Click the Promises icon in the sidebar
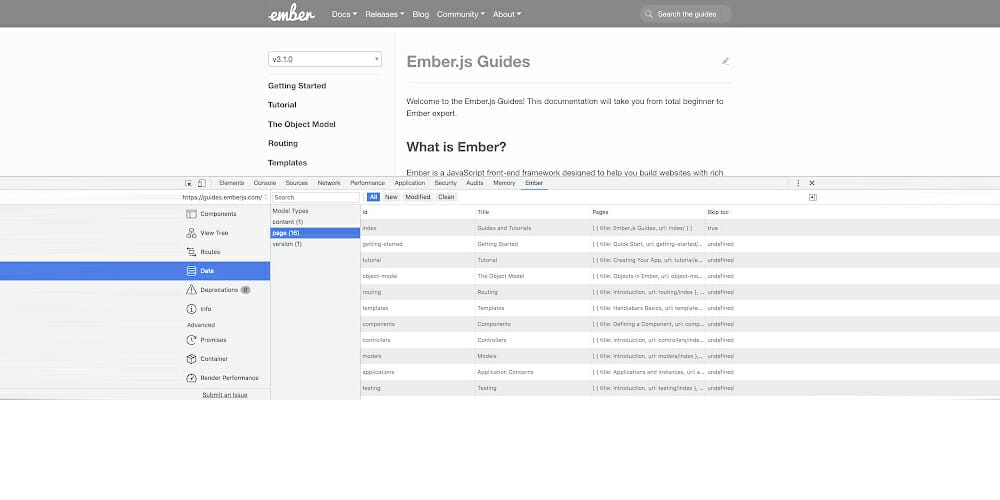Image resolution: width=1000 pixels, height=500 pixels. pos(191,340)
